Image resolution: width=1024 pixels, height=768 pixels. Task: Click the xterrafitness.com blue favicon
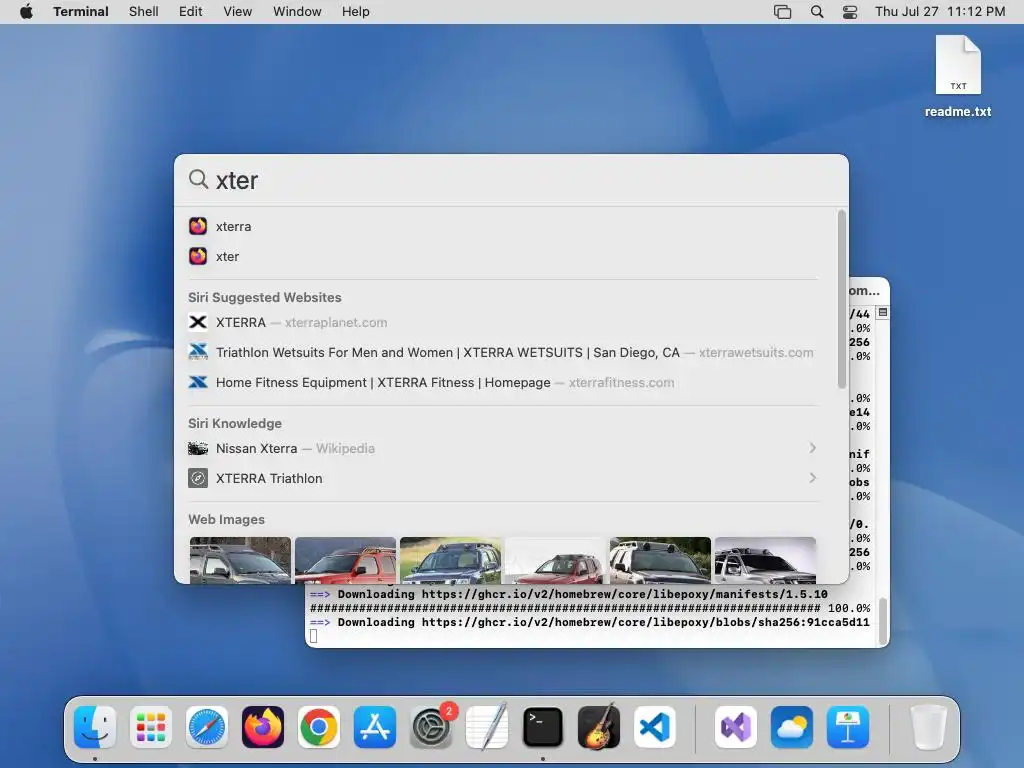198,382
